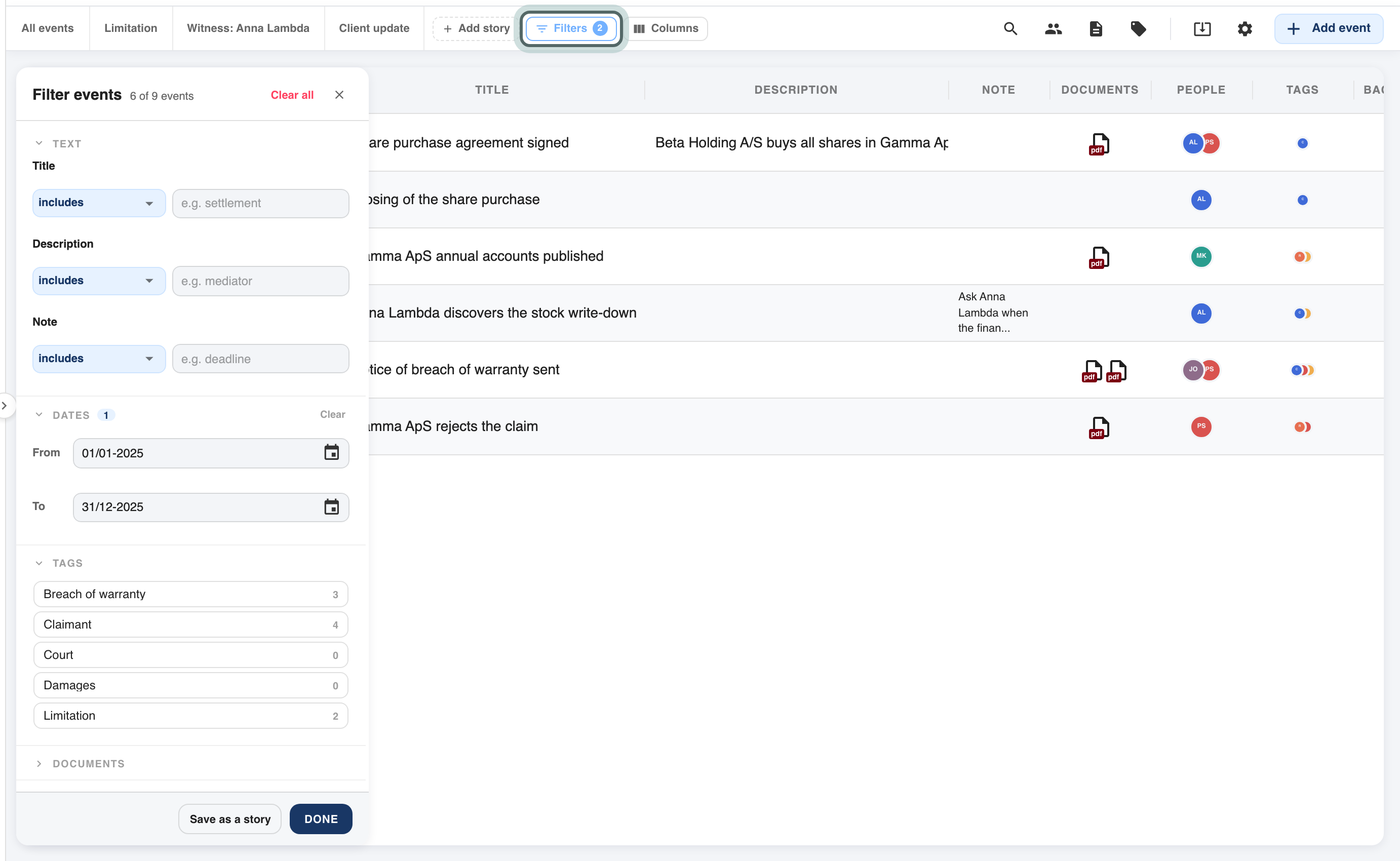Viewport: 1400px width, 861px height.
Task: Click the Add story button
Action: pos(476,28)
